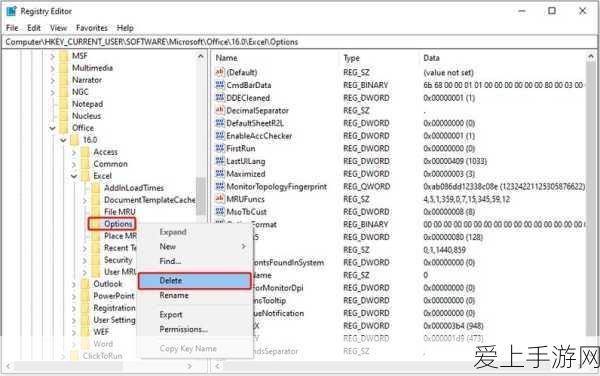This screenshot has width=600, height=376.
Task: Choose Export from the context menu
Action: pyautogui.click(x=195, y=314)
